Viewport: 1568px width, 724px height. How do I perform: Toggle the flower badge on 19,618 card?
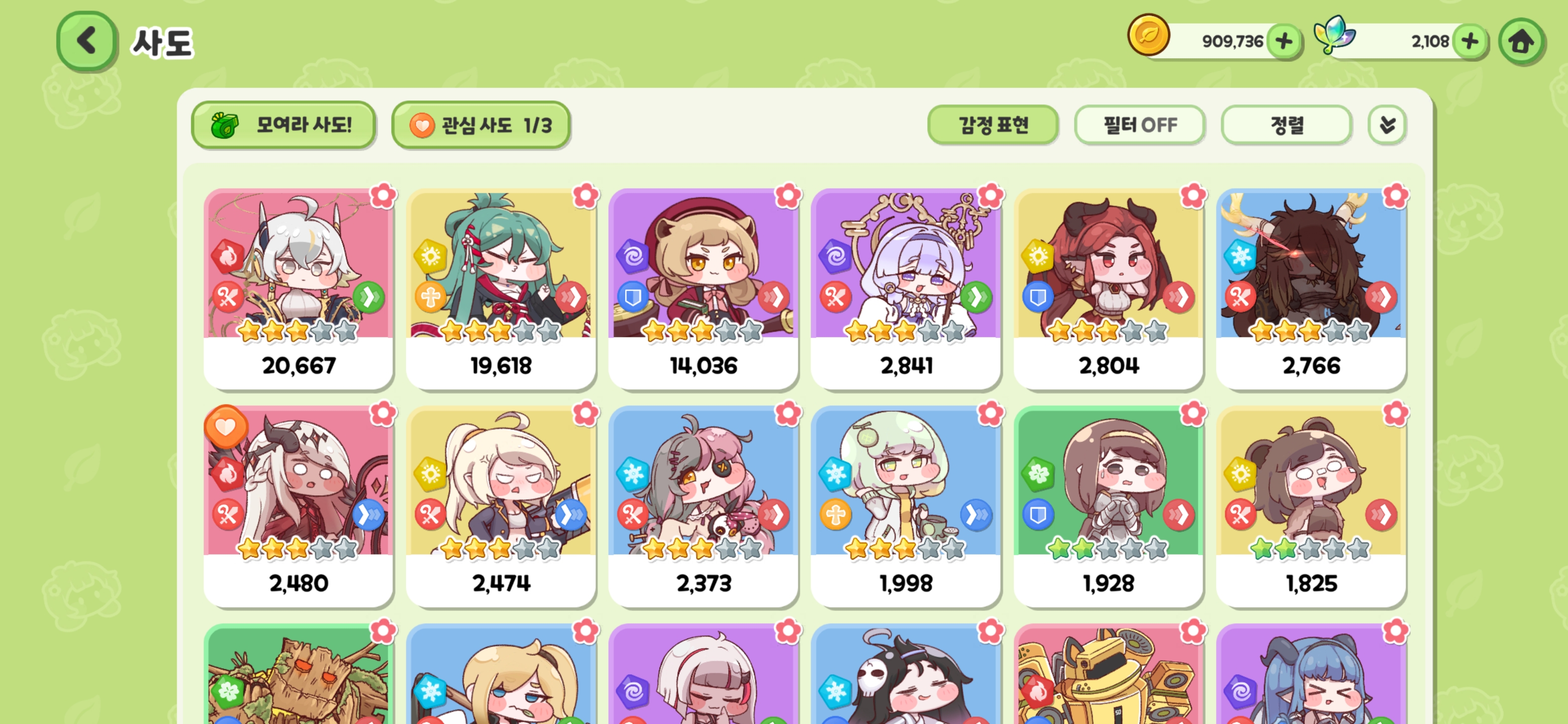pos(585,196)
